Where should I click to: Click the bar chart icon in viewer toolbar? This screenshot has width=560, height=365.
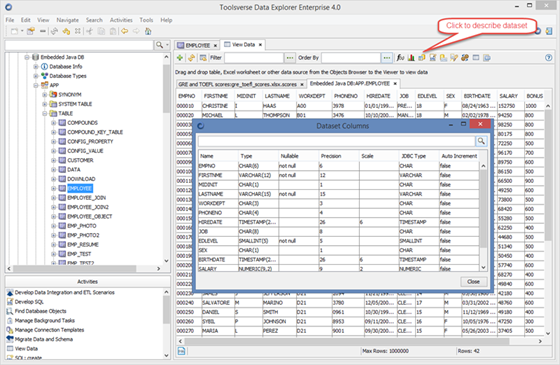pos(411,58)
